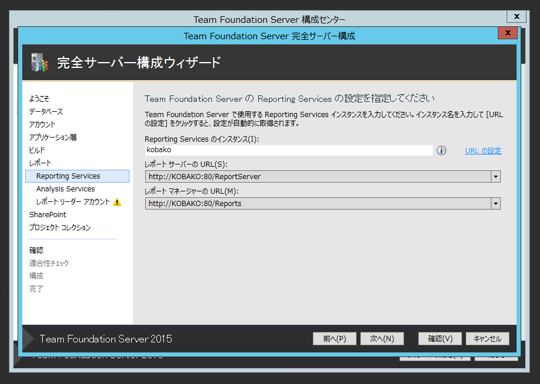Select ビルド in the wizard steps
Viewport: 540px width, 384px height.
(x=37, y=150)
